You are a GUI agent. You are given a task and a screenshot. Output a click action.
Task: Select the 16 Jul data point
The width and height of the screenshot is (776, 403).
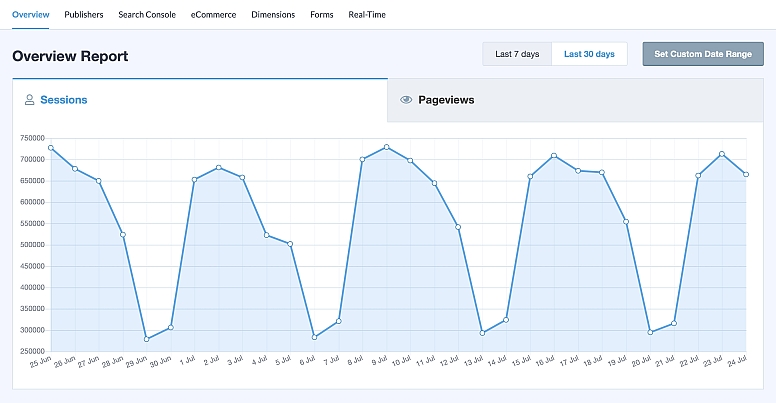coord(554,156)
